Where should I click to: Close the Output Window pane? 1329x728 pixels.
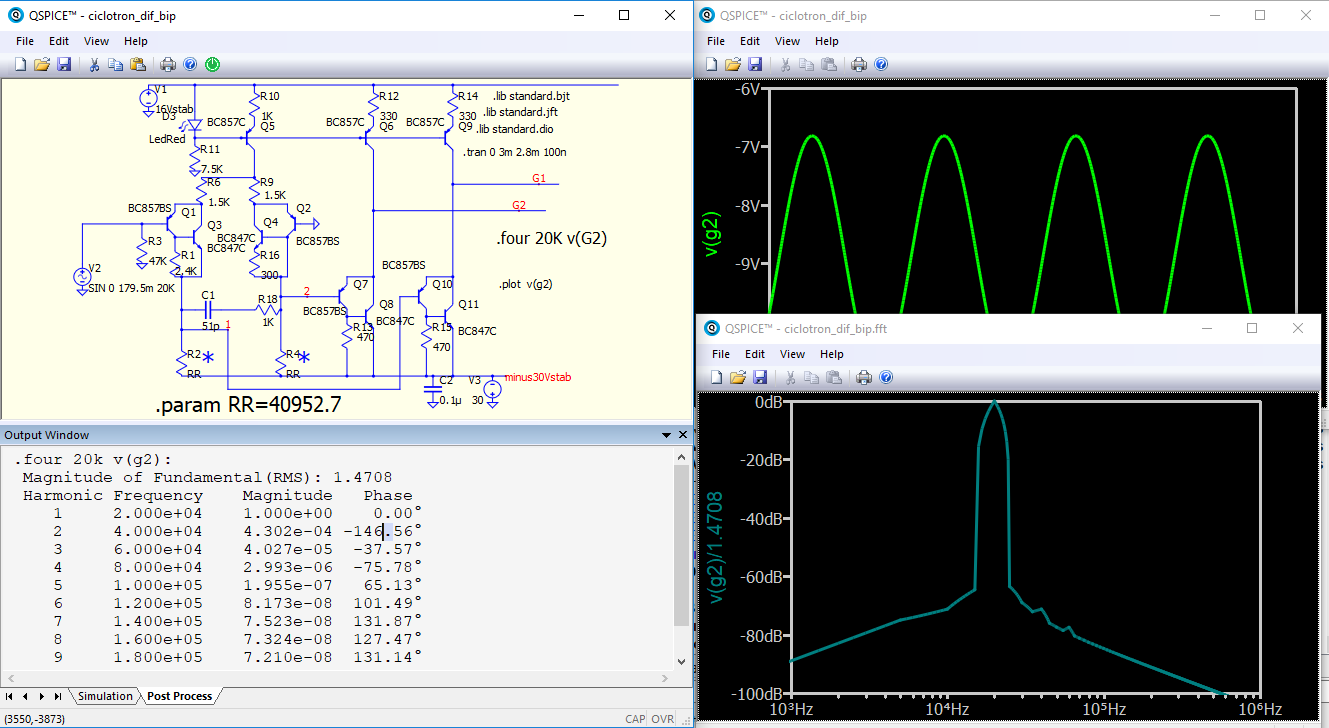pyautogui.click(x=683, y=436)
